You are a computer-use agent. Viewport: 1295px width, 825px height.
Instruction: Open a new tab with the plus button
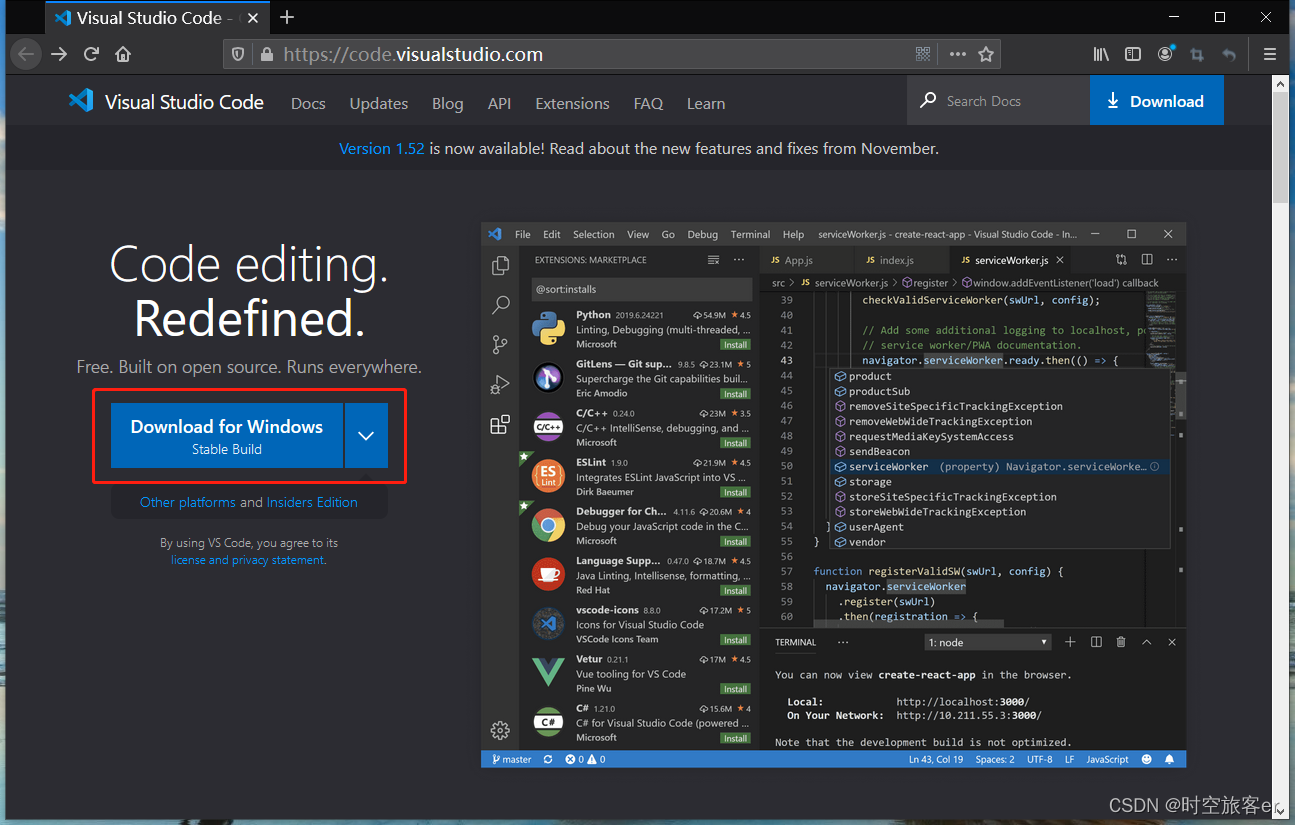[x=287, y=17]
